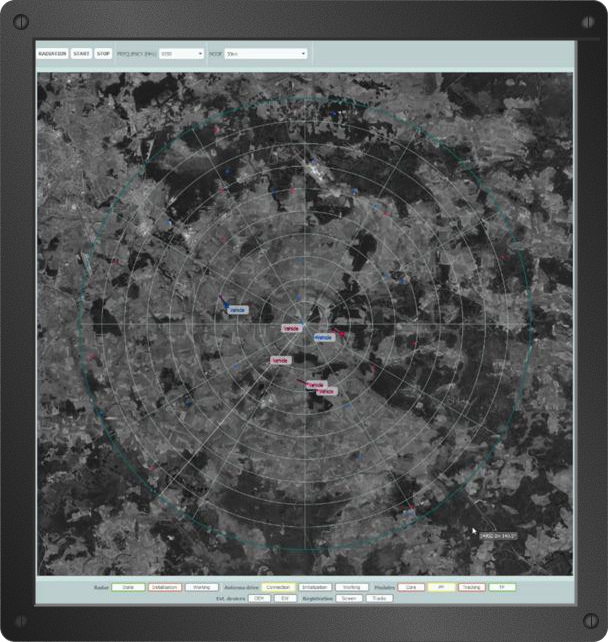Select the Tracking module status box

click(471, 587)
